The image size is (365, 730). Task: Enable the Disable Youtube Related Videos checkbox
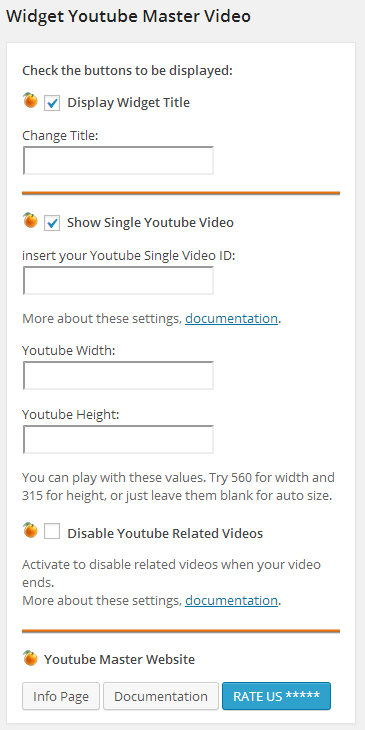[52, 531]
